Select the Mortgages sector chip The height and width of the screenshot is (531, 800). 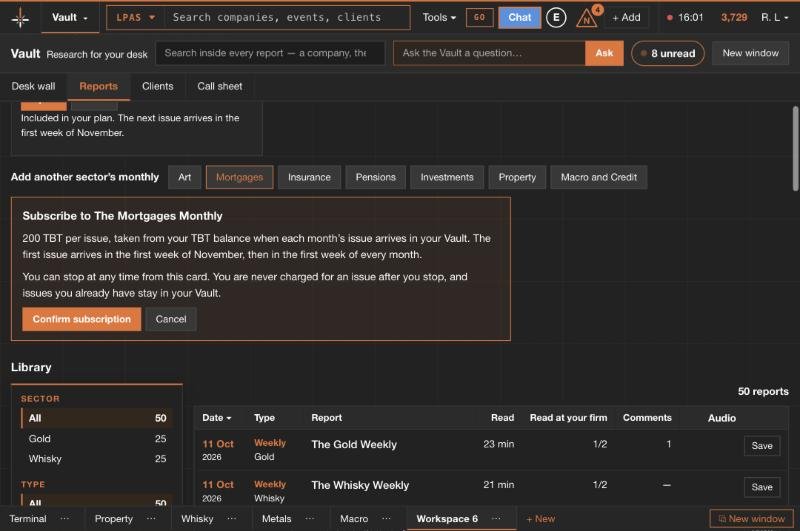coord(239,177)
